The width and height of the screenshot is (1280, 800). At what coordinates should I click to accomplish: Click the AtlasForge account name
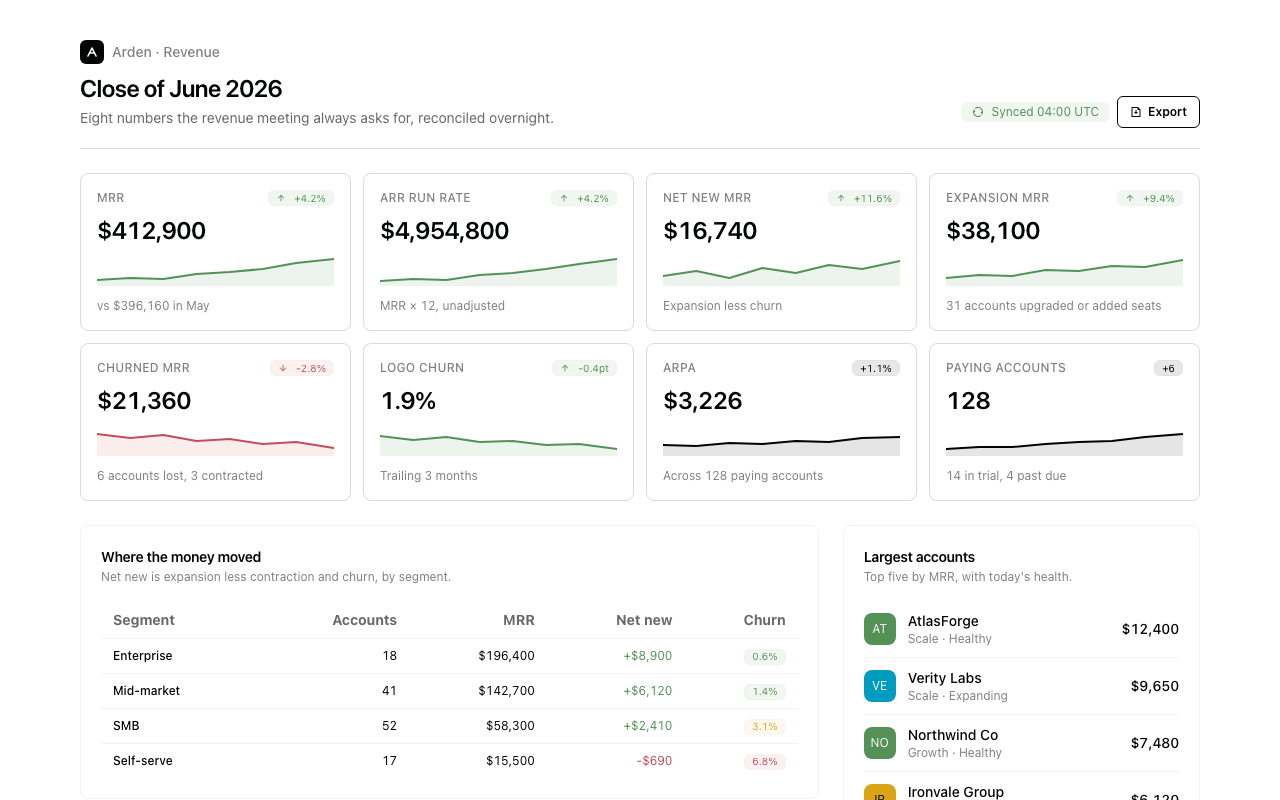point(943,621)
